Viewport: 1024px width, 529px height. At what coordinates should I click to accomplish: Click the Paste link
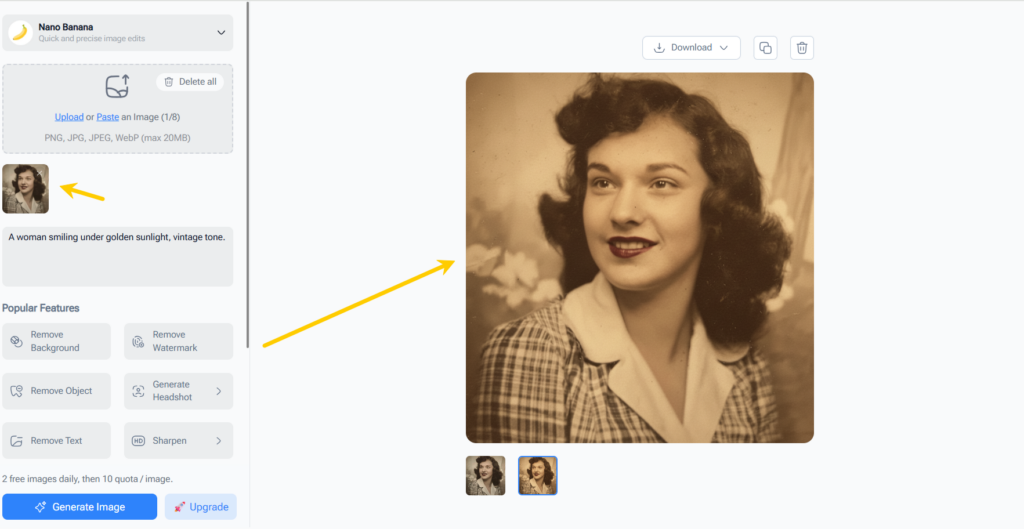pyautogui.click(x=107, y=117)
